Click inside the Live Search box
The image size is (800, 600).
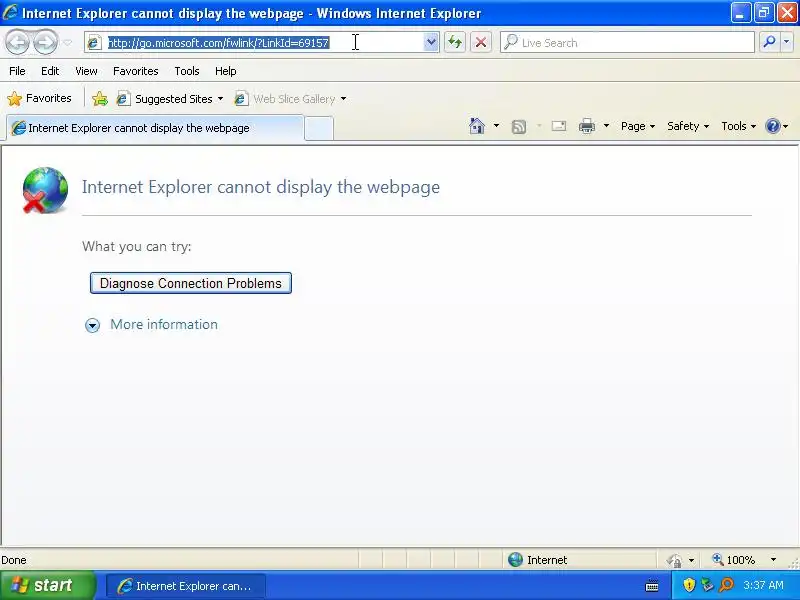627,42
